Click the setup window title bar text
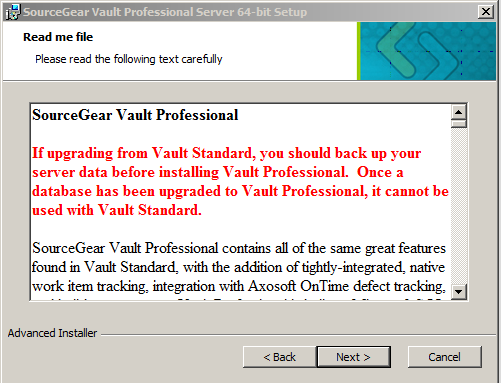 [x=165, y=12]
